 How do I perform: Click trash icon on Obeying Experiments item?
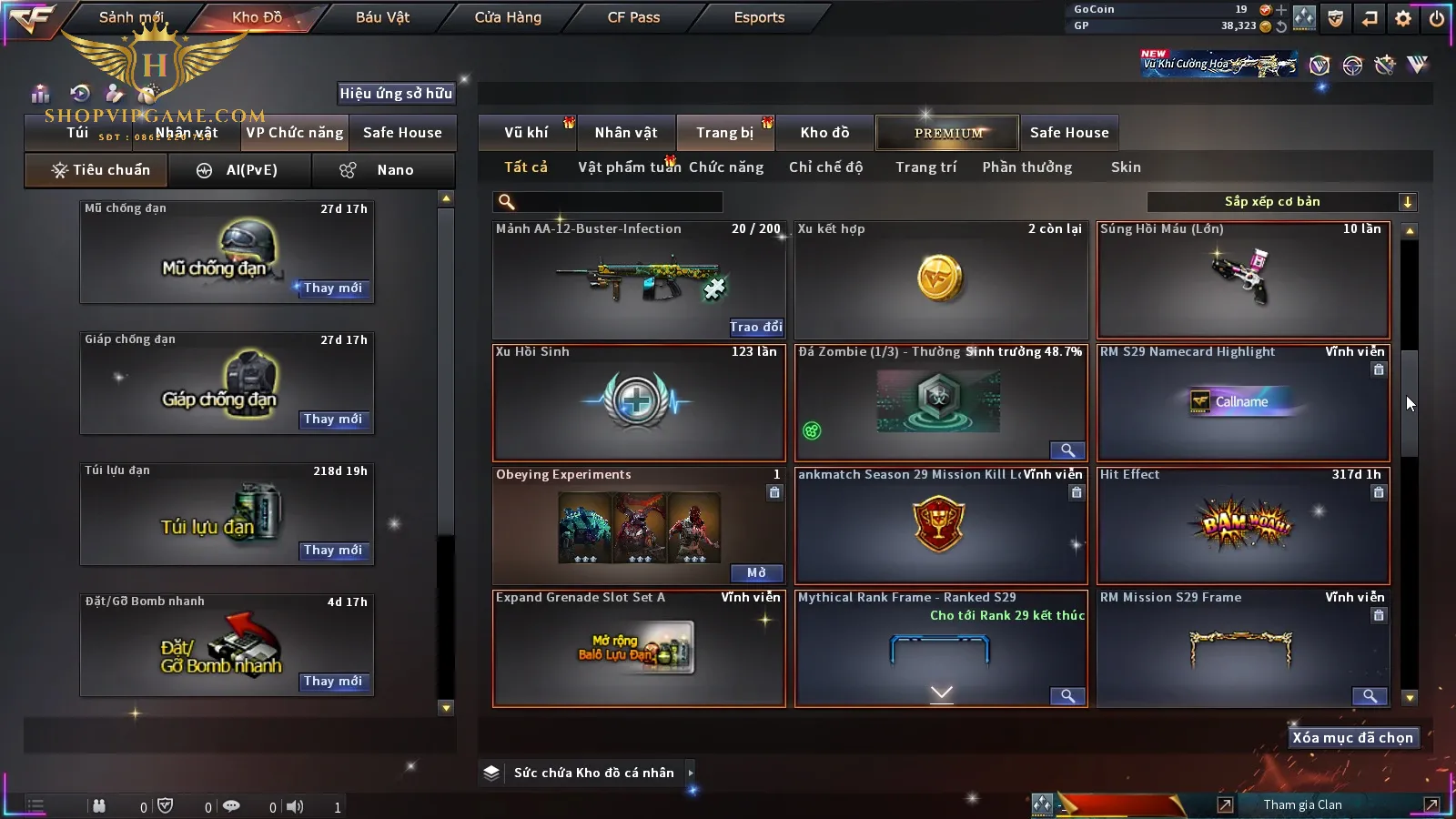(774, 492)
